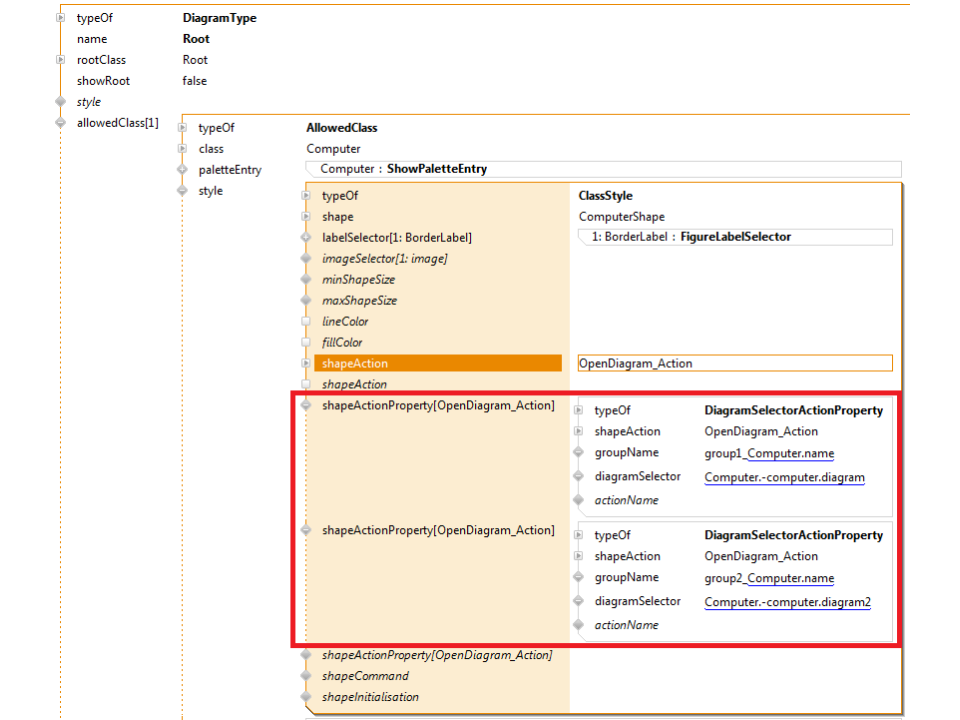Select the highlighted orange shapeAction row

pos(440,364)
